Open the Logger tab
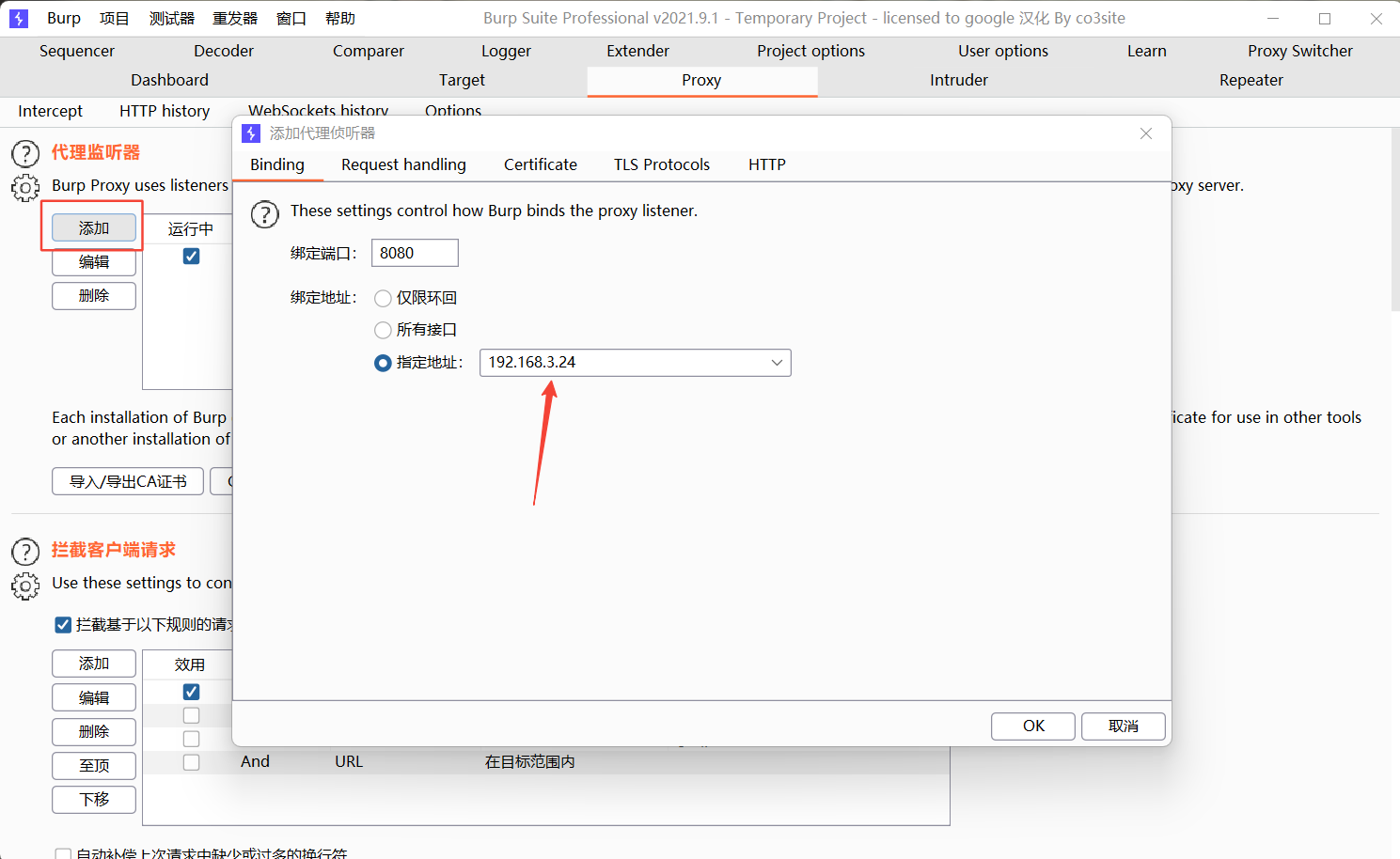 (x=506, y=51)
